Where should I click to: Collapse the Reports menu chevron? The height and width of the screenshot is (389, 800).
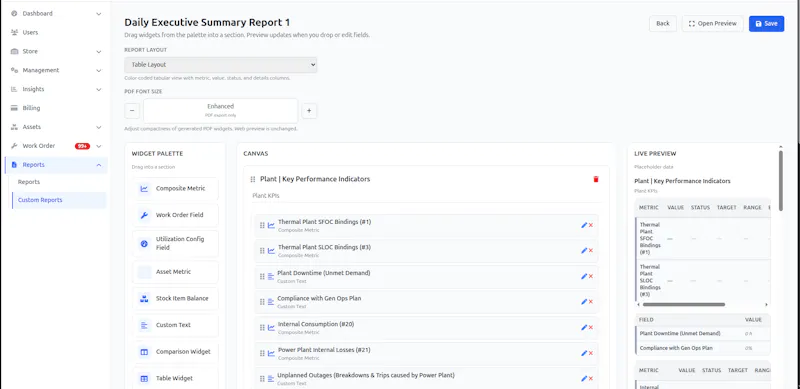pos(98,165)
